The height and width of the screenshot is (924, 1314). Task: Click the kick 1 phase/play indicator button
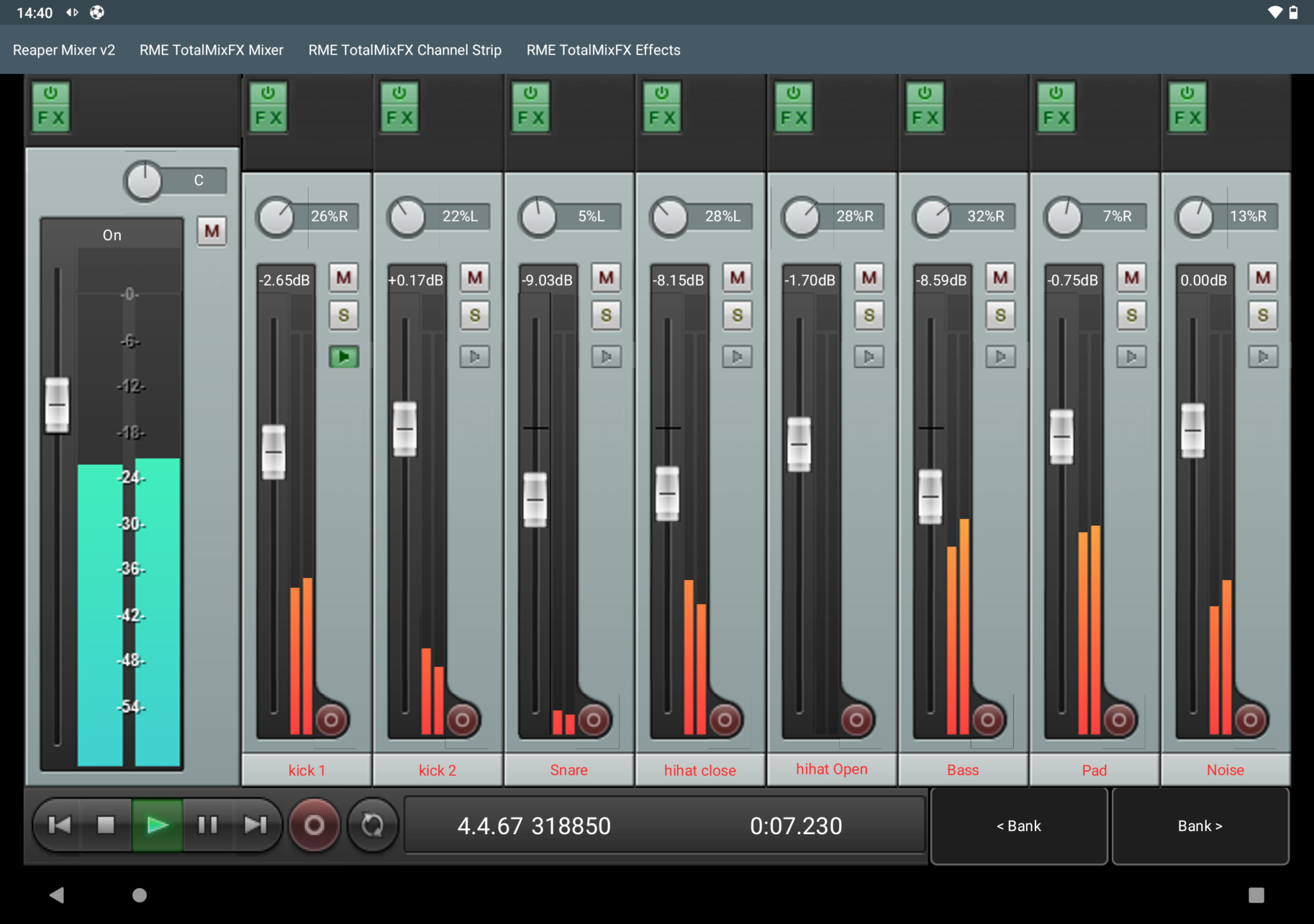tap(345, 357)
